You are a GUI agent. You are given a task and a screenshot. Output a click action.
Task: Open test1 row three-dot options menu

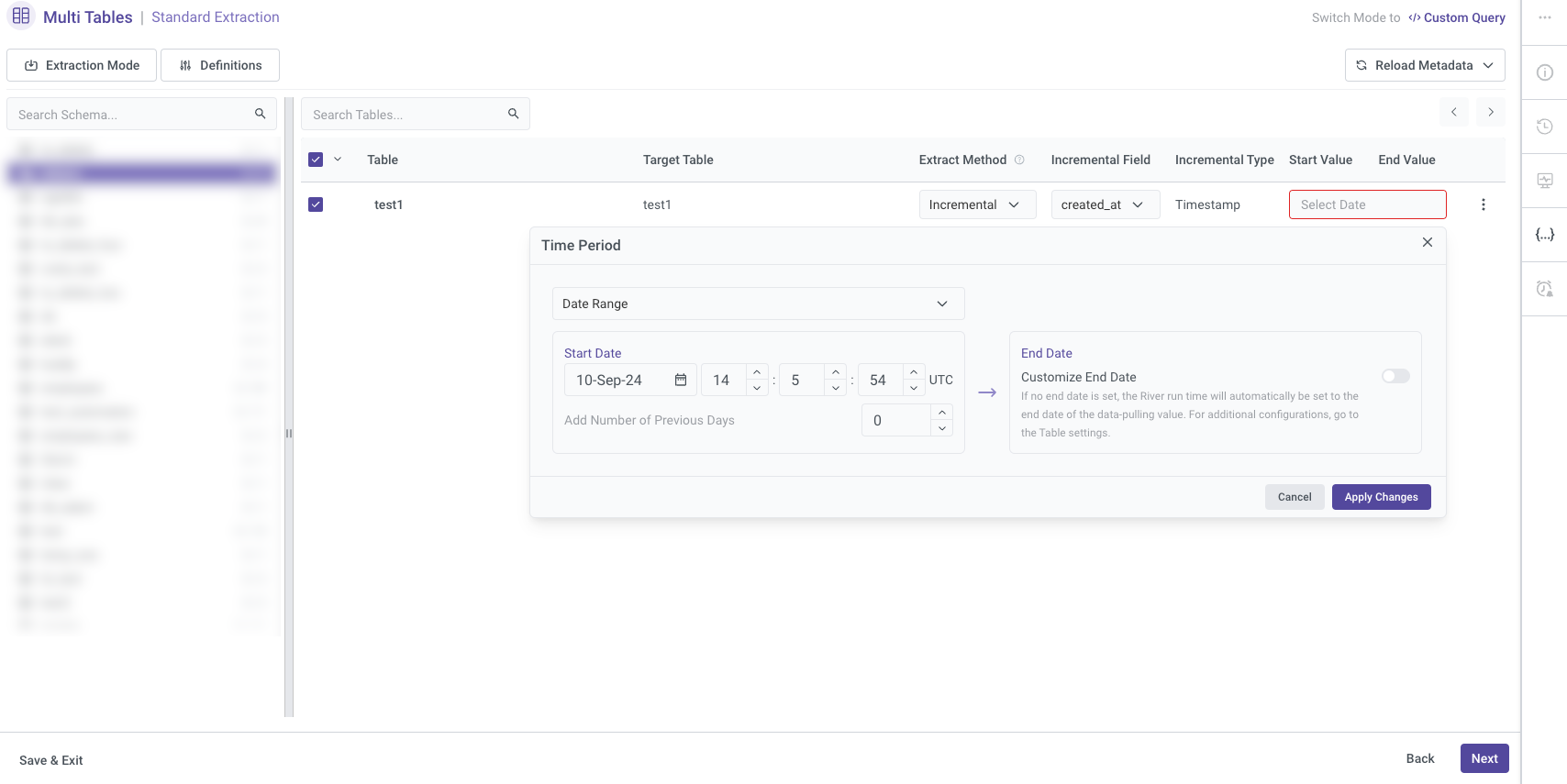coord(1484,204)
